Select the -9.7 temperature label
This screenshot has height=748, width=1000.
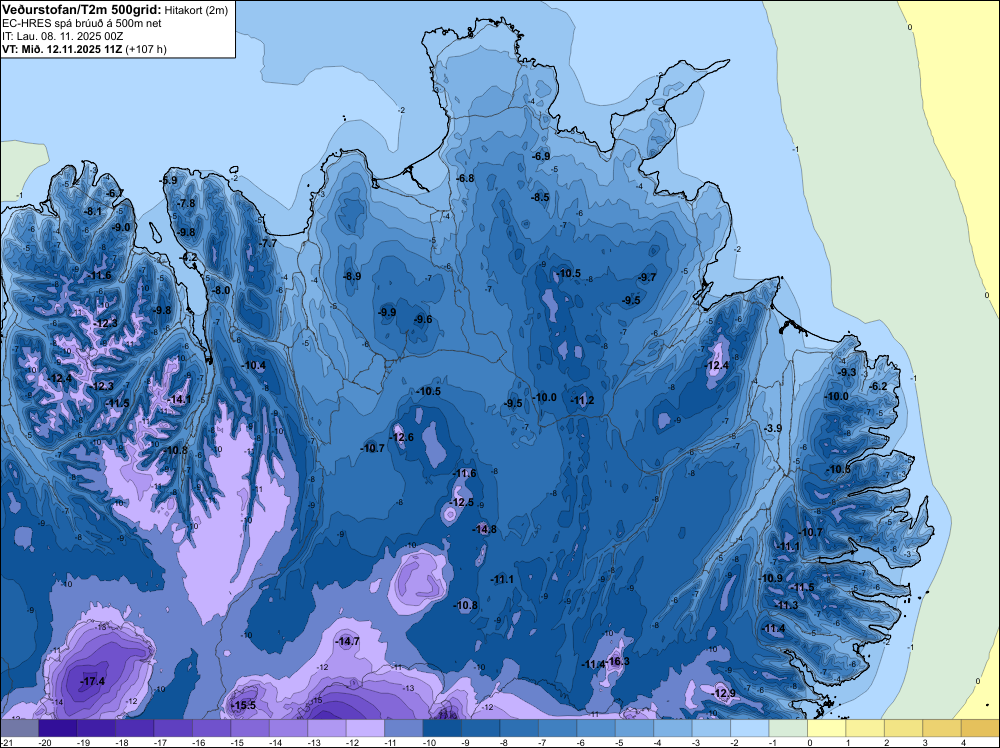tap(647, 277)
